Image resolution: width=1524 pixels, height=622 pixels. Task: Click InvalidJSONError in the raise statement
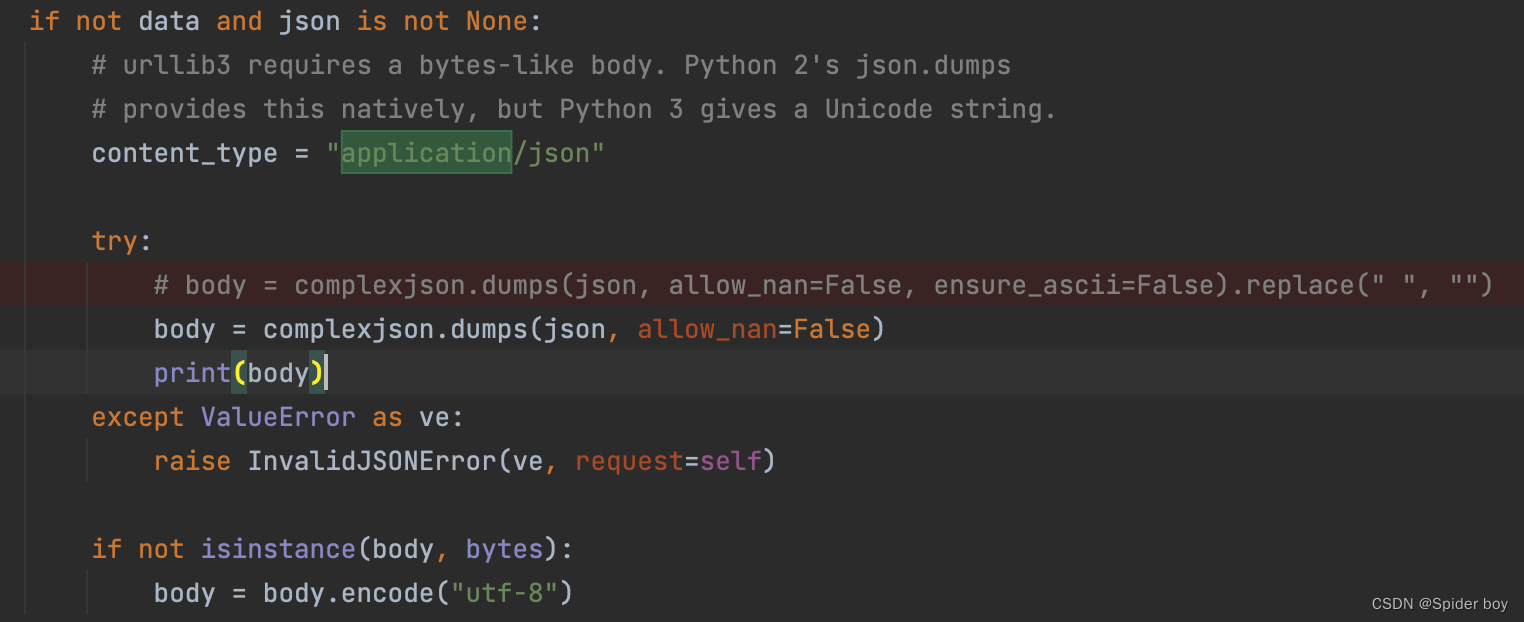[x=372, y=461]
